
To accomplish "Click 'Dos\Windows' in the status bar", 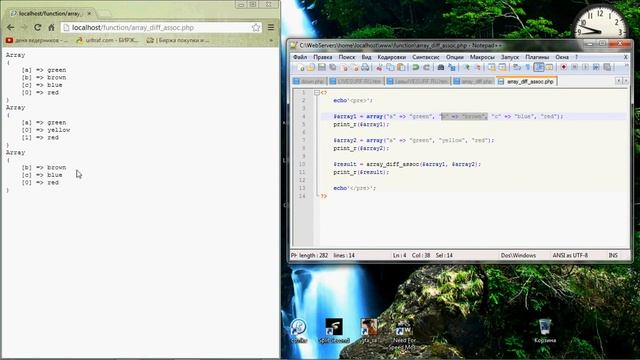I will [518, 255].
